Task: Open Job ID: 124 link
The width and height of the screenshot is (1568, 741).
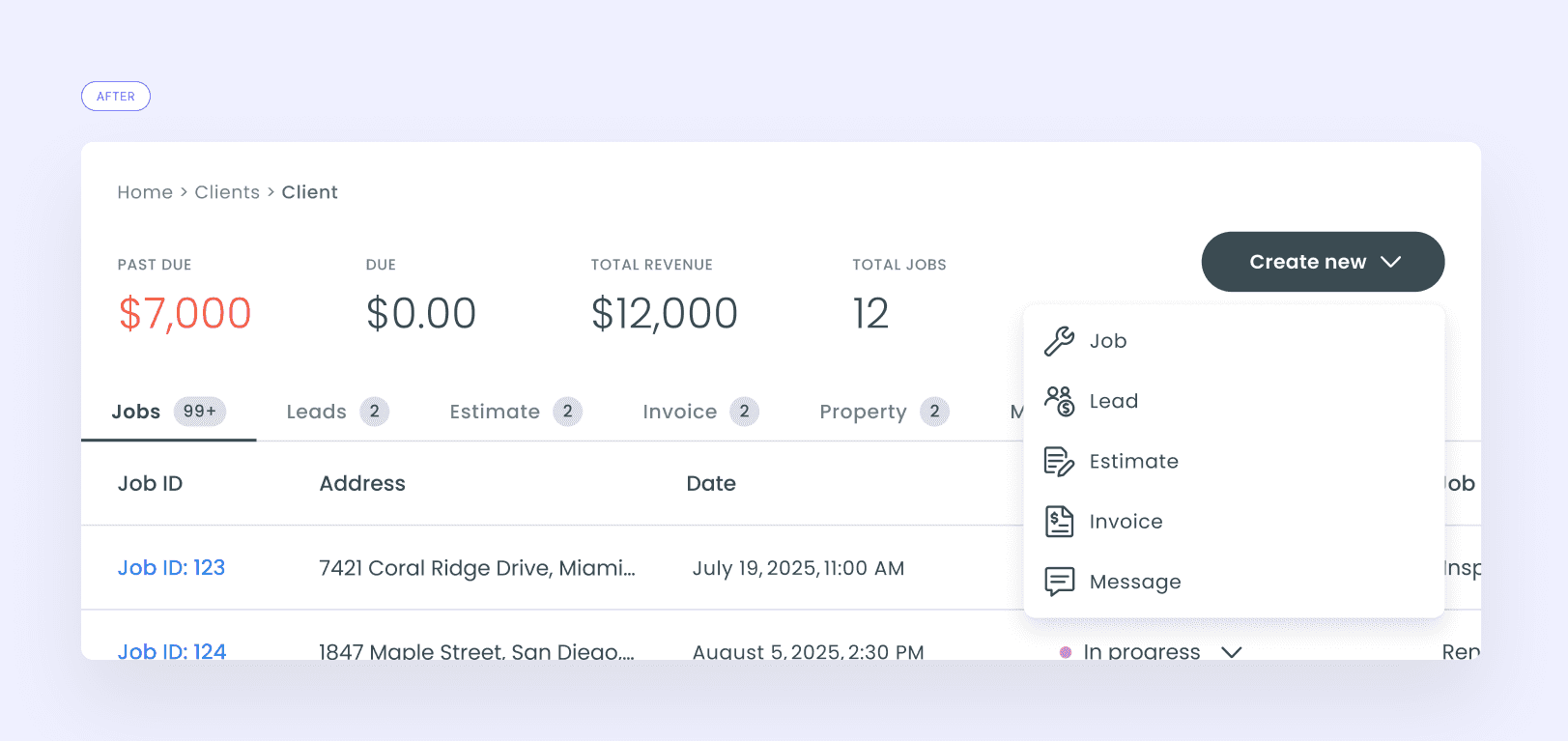Action: (x=172, y=651)
